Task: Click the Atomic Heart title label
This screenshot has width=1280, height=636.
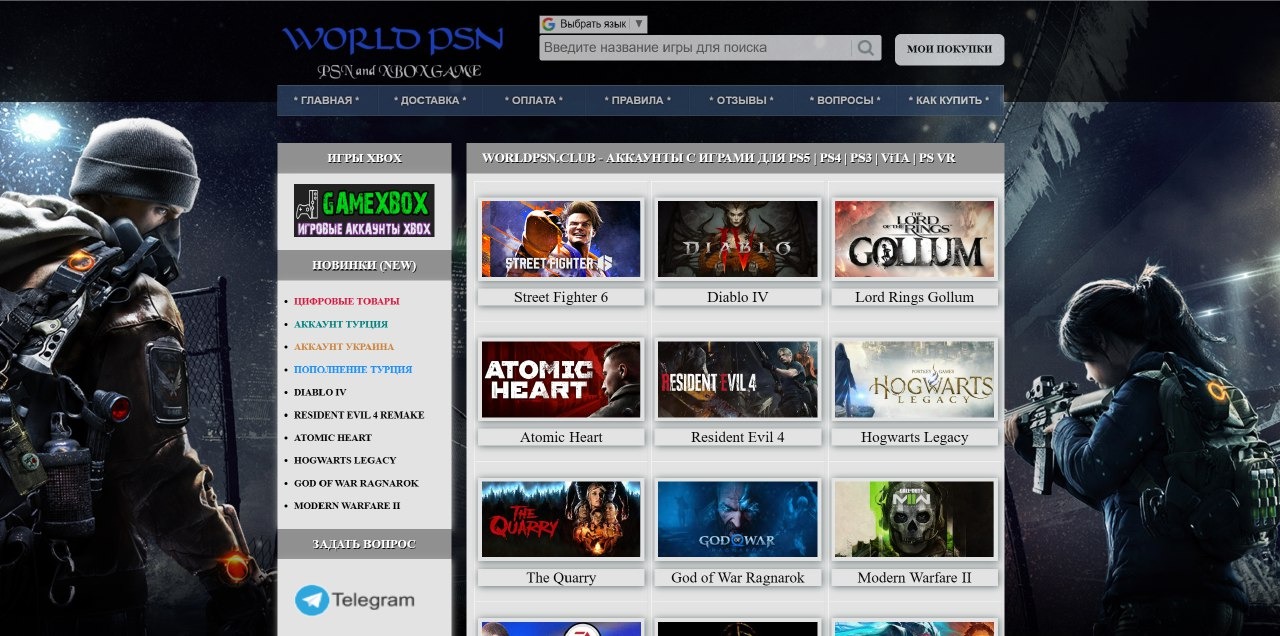Action: (561, 437)
